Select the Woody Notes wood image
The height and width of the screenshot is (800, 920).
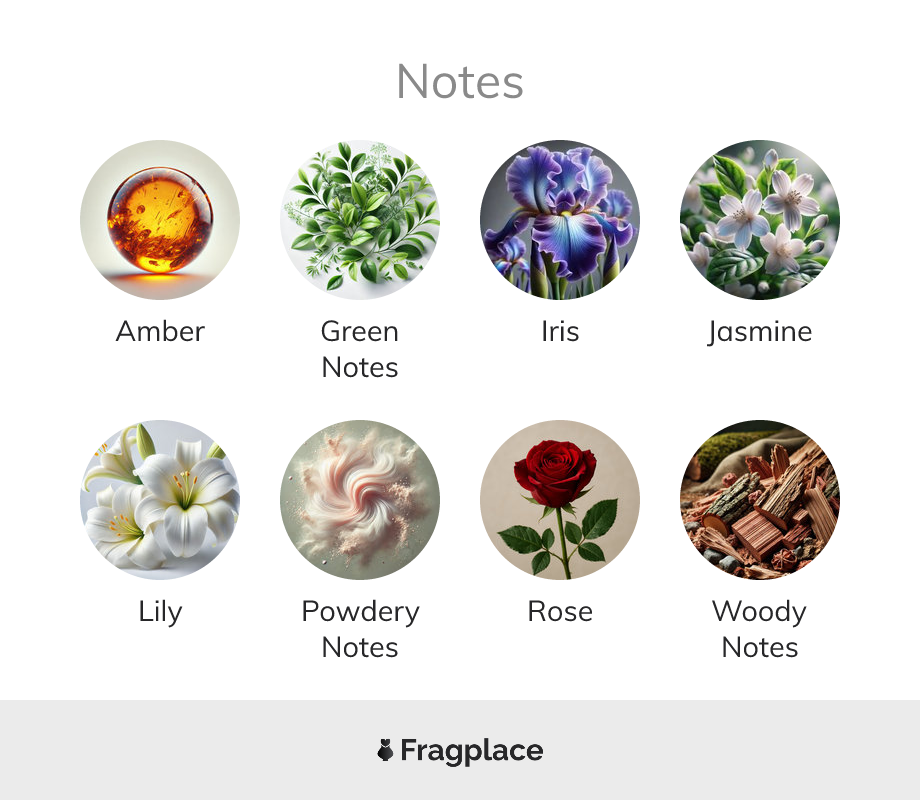coord(760,499)
